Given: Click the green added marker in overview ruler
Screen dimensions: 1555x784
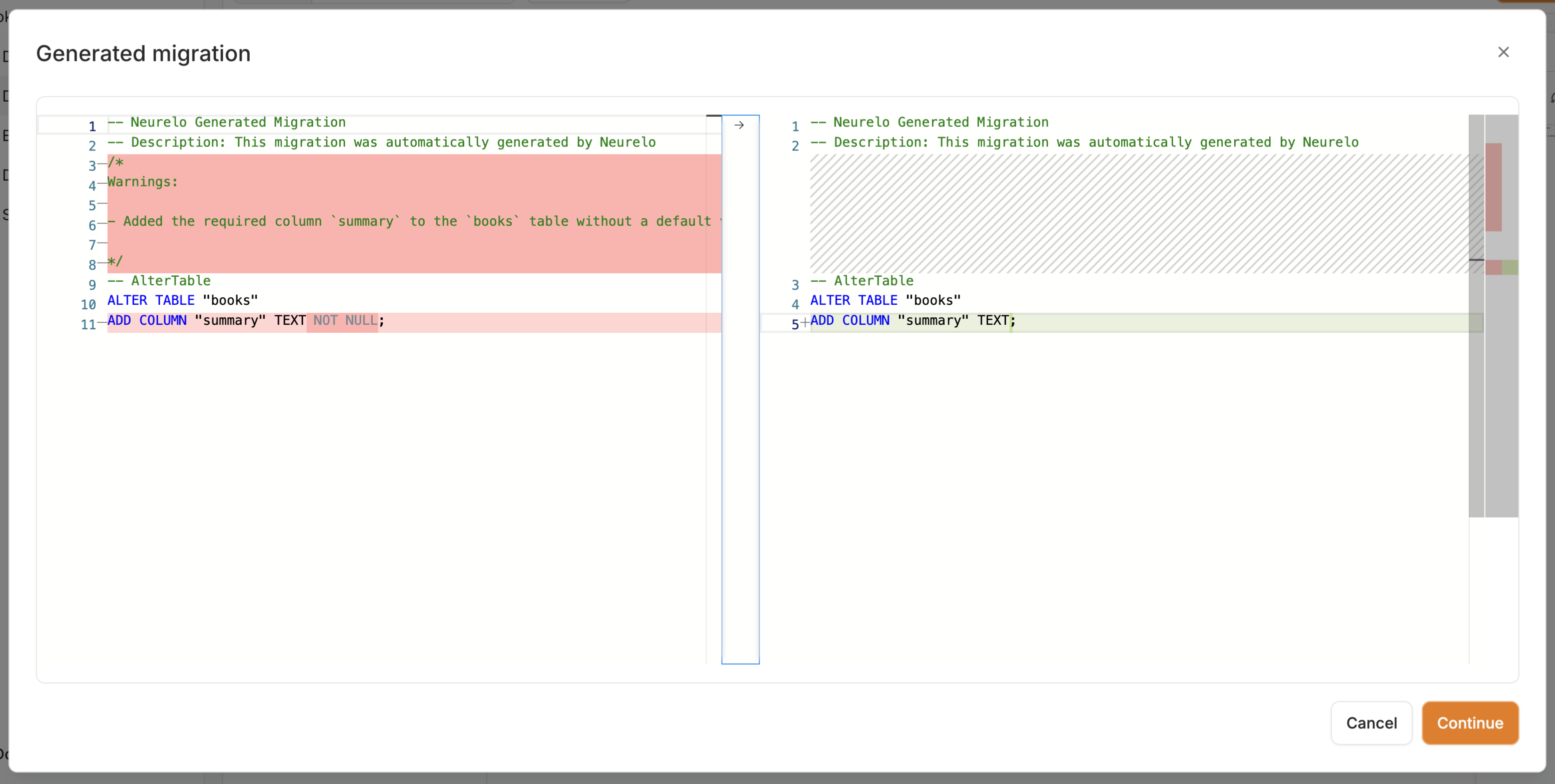Looking at the screenshot, I should tap(1510, 267).
